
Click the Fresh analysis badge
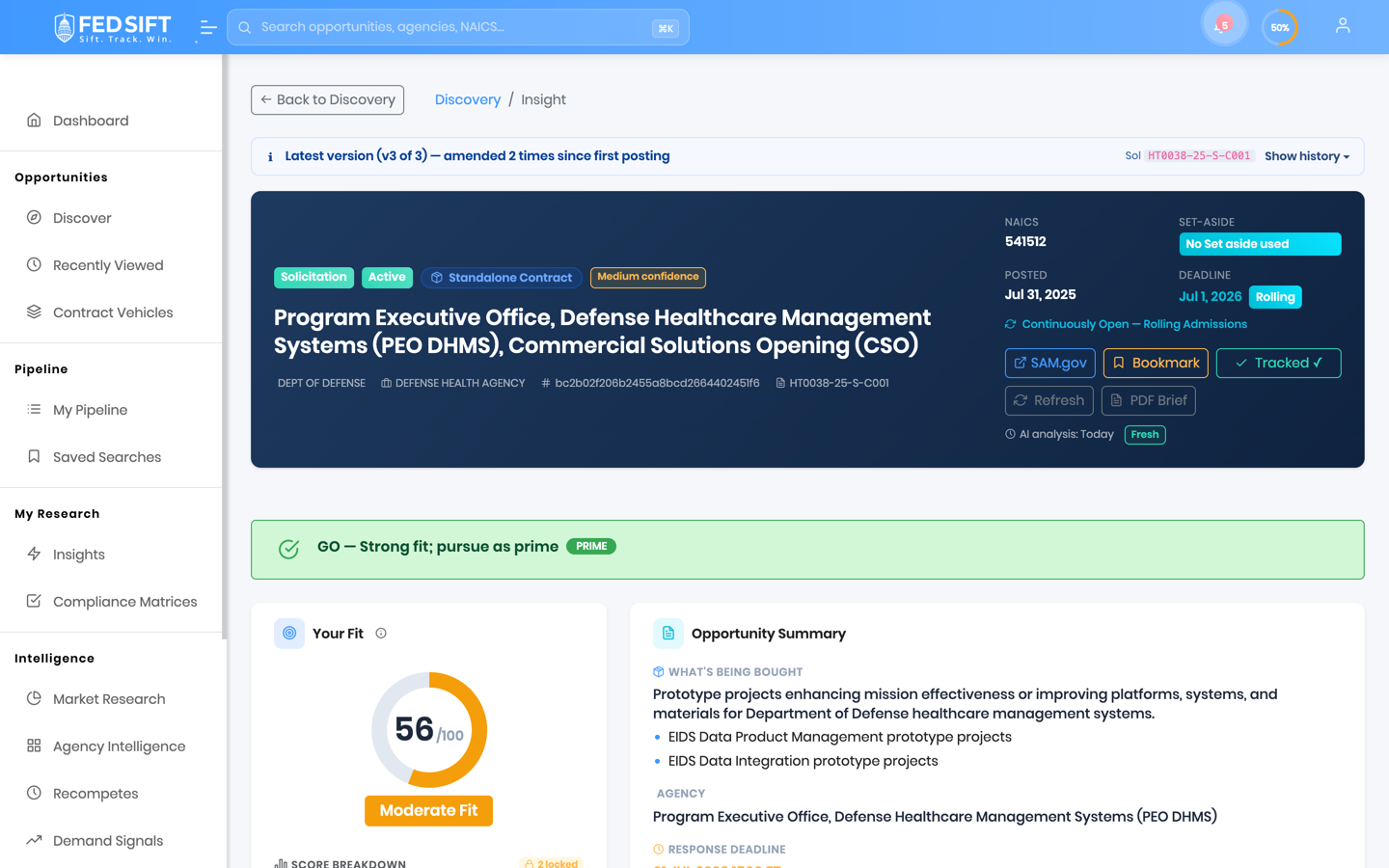(x=1145, y=435)
